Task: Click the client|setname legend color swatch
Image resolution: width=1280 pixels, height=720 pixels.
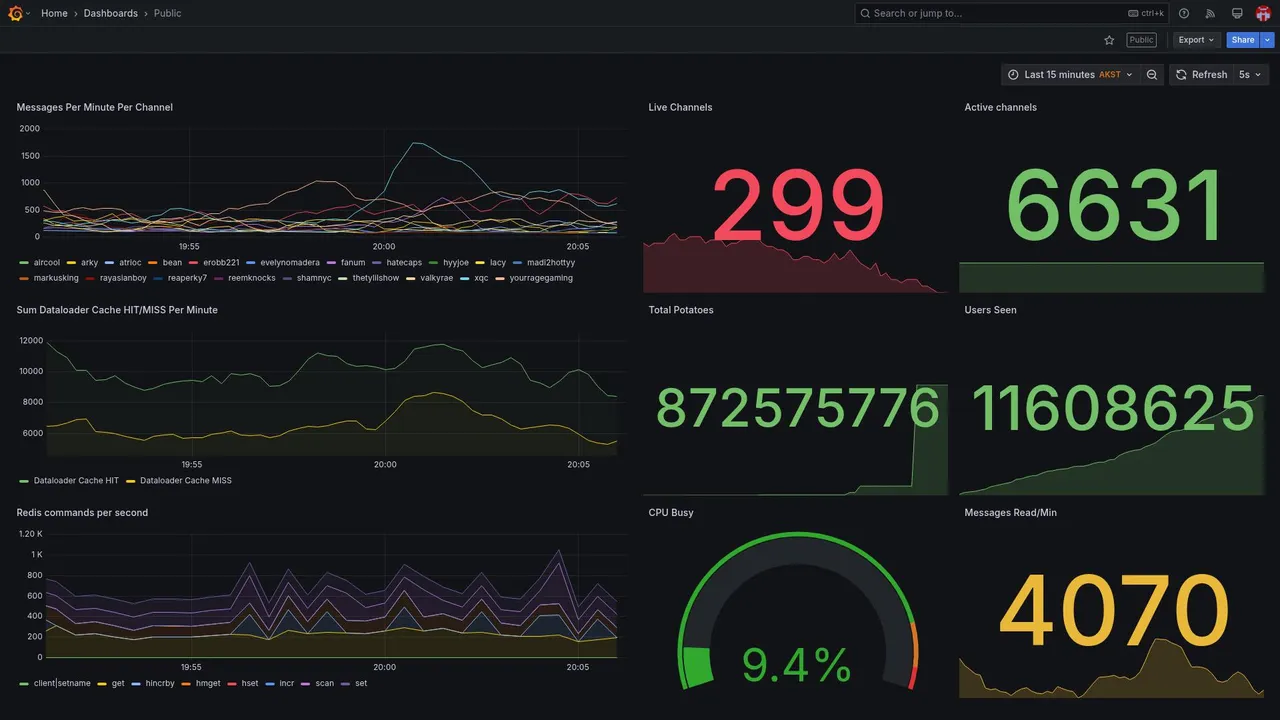Action: click(x=24, y=684)
